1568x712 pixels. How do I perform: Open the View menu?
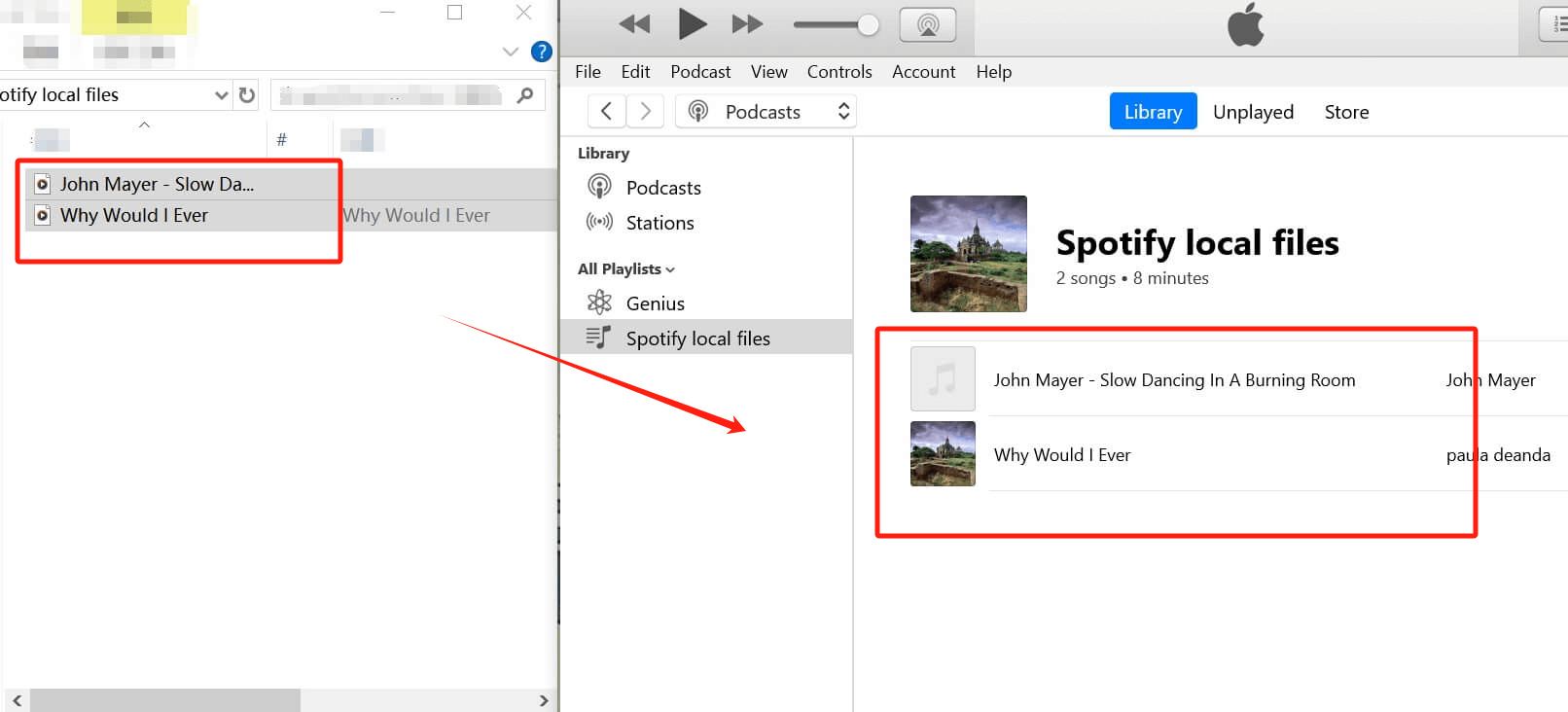tap(768, 72)
